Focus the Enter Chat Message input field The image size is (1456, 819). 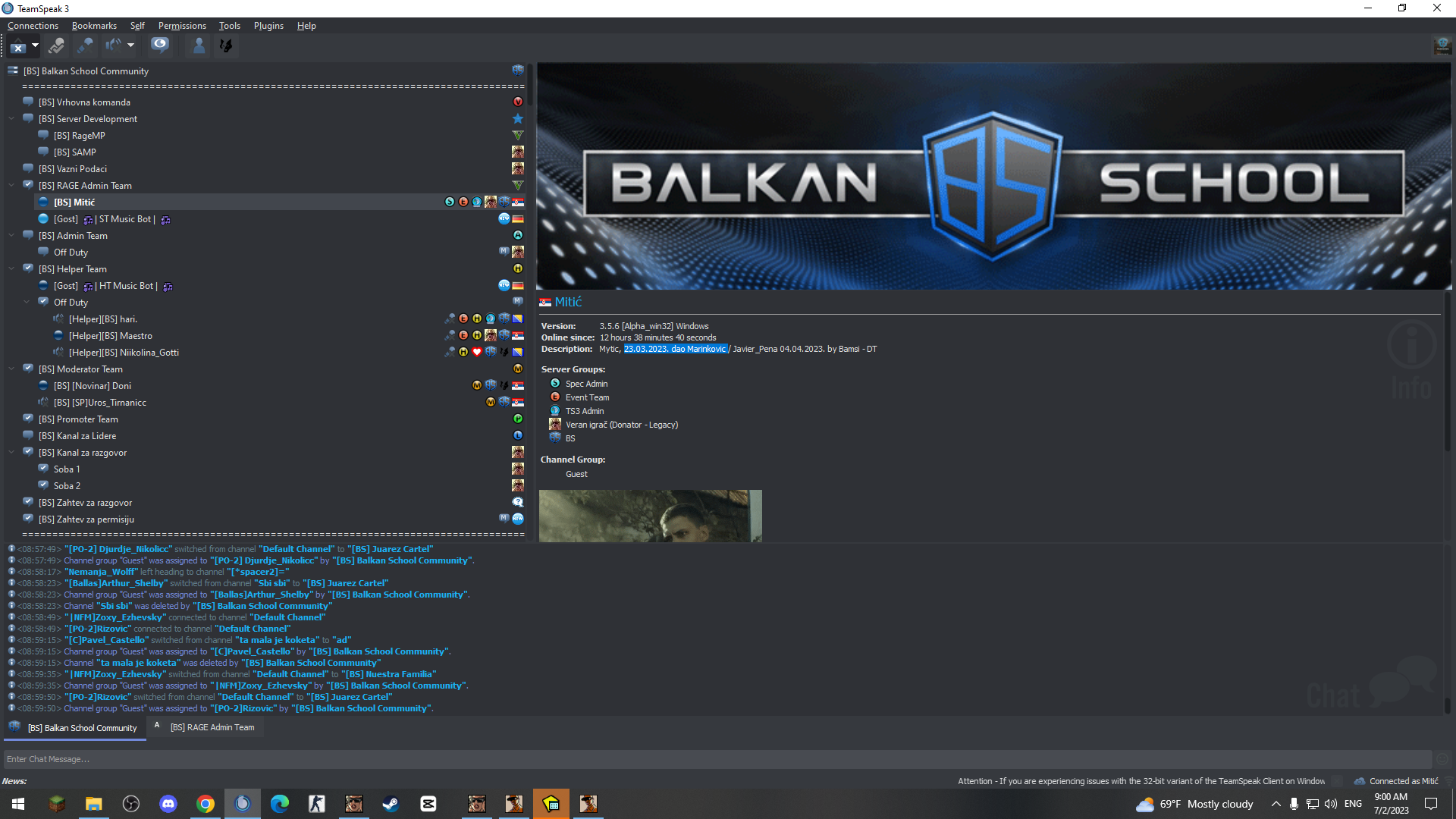pyautogui.click(x=717, y=759)
